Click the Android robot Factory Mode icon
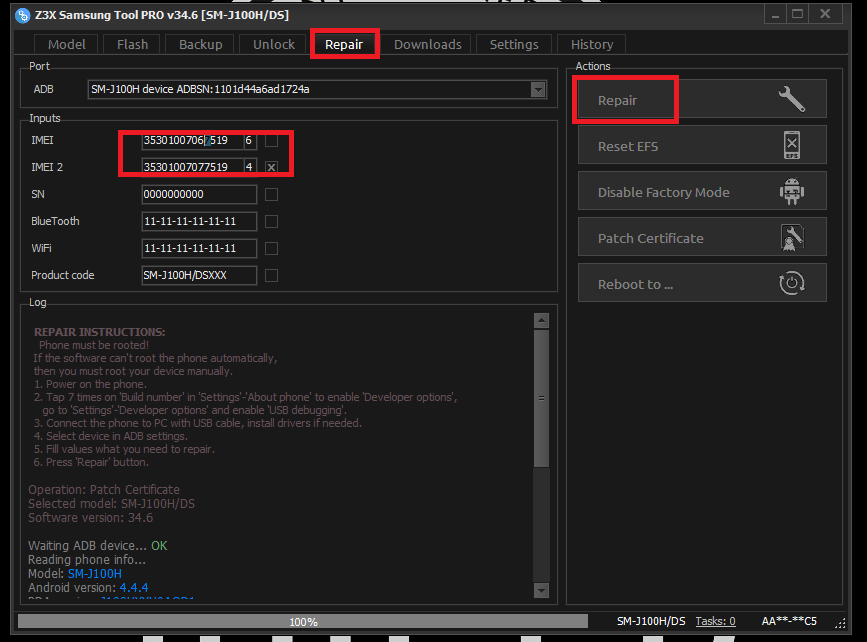867x642 pixels. [792, 191]
